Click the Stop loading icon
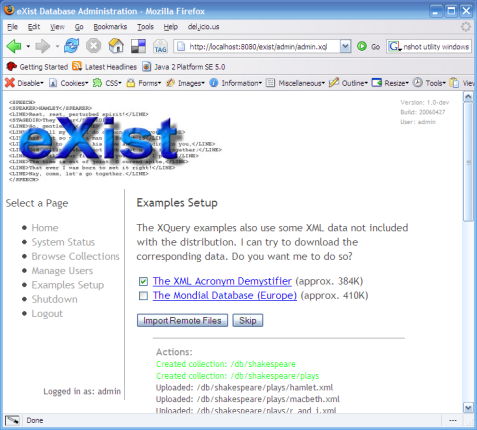 point(94,46)
